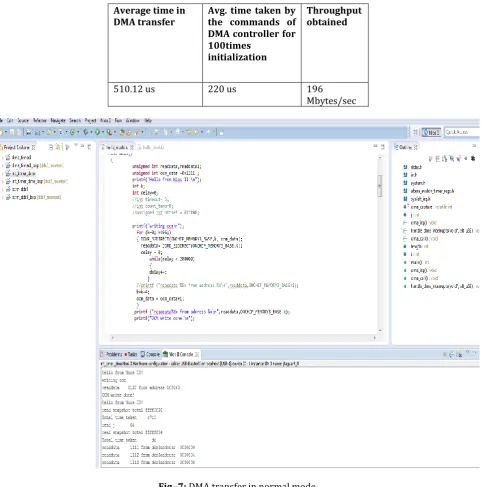484x487 pixels.
Task: Click Collapse All icon in Project Explorer
Action: point(51,147)
